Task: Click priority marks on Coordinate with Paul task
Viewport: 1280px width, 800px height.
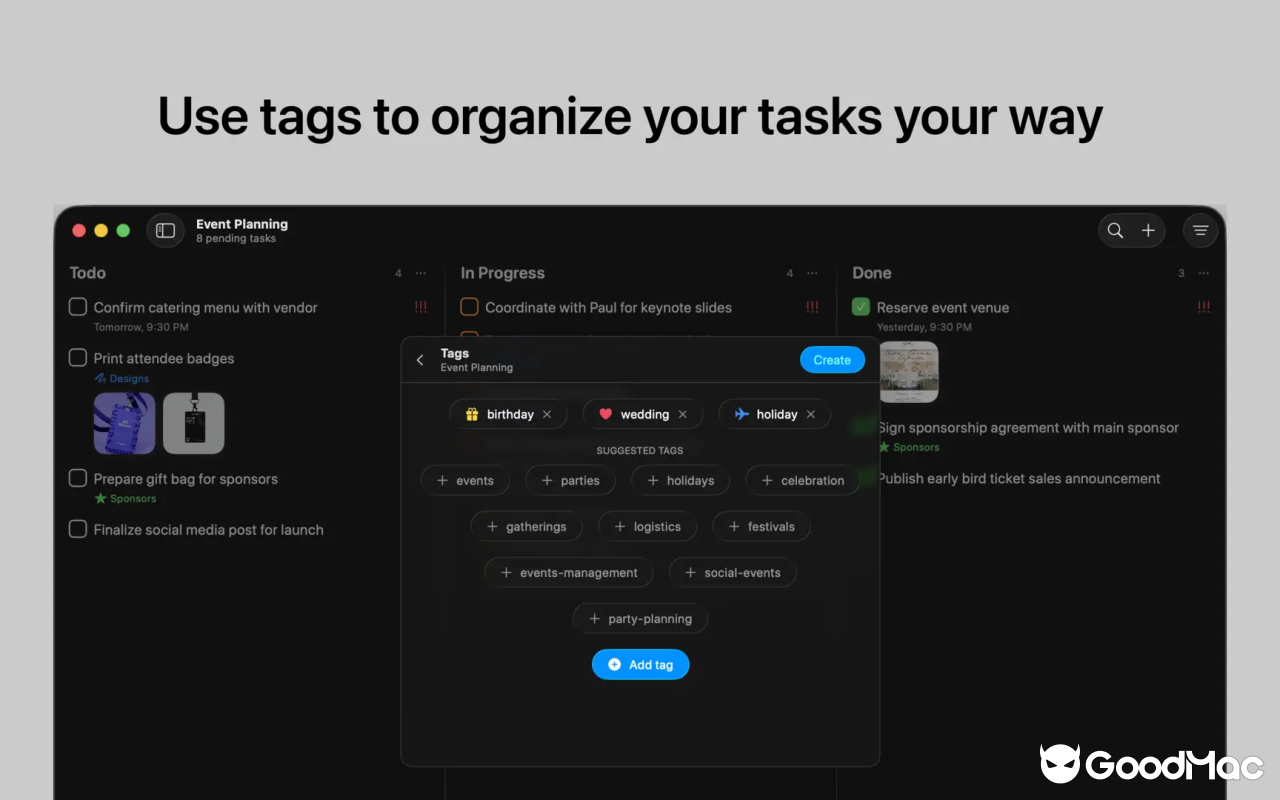Action: [812, 307]
